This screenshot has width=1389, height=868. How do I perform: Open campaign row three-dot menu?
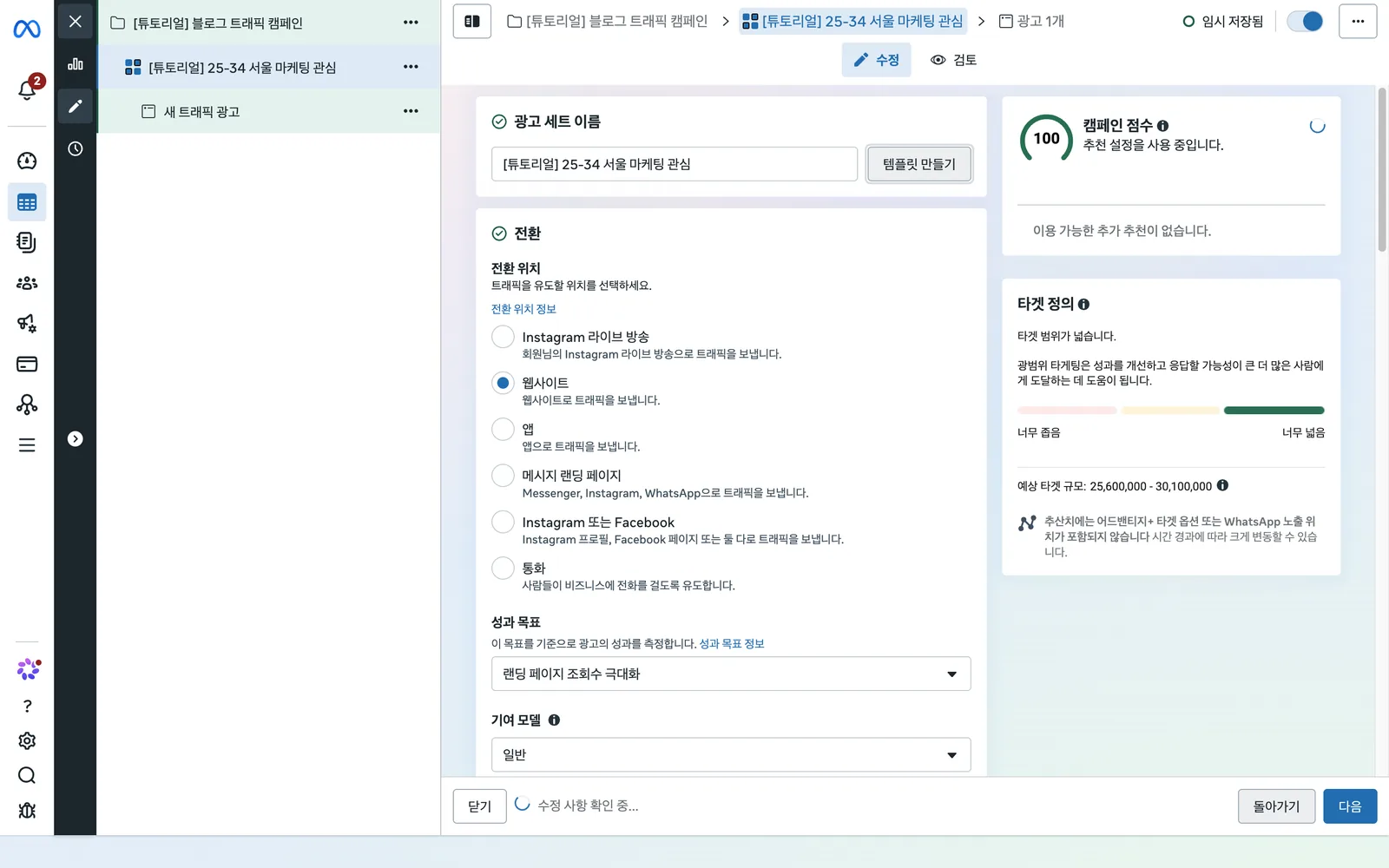[411, 23]
